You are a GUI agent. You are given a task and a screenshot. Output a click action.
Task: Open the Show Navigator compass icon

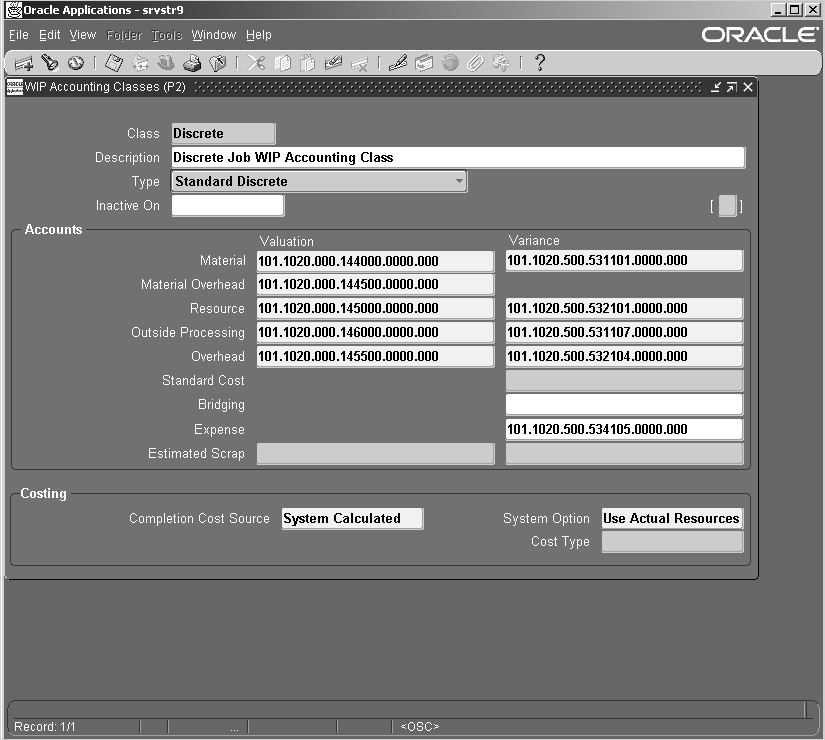coord(76,63)
